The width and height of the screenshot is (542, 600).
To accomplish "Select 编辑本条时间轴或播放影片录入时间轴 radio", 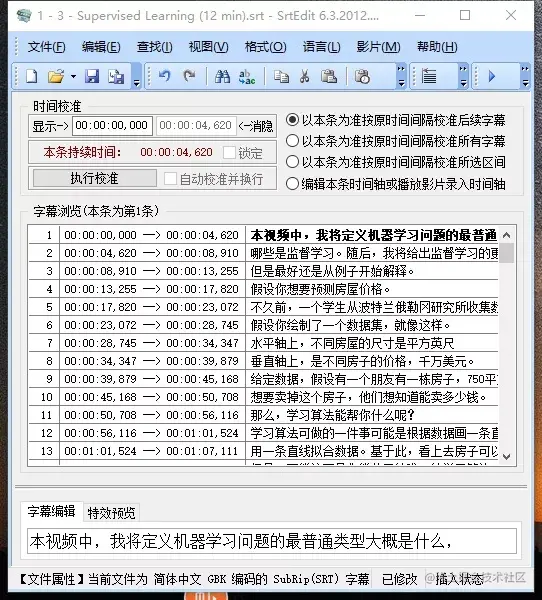I will (292, 184).
